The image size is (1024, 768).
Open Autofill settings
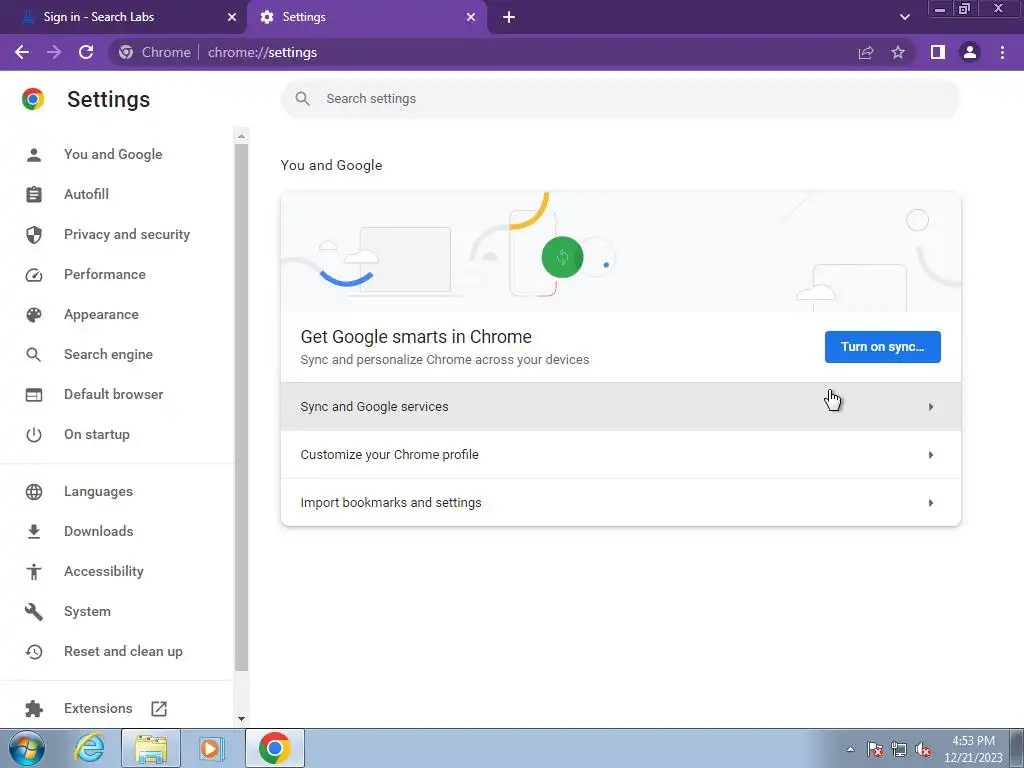click(86, 194)
